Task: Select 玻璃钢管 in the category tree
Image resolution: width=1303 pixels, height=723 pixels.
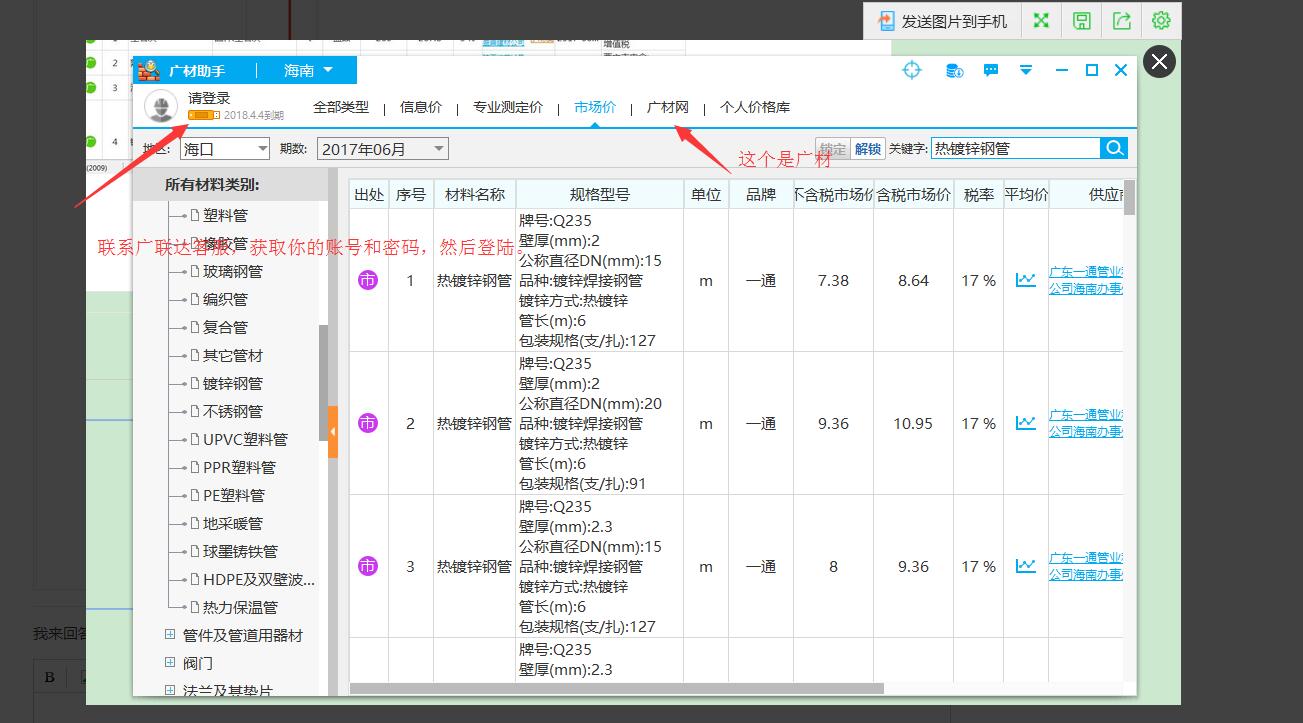Action: click(232, 271)
